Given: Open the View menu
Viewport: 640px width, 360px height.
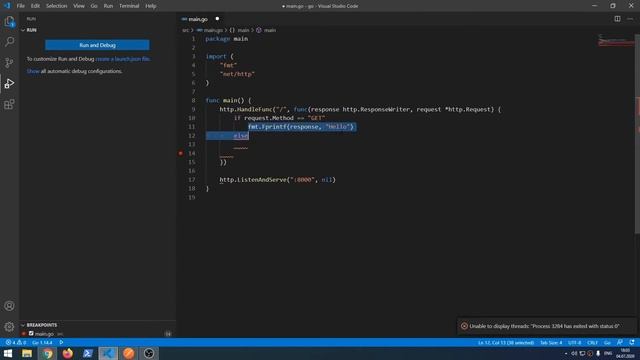Looking at the screenshot, I should coord(79,6).
